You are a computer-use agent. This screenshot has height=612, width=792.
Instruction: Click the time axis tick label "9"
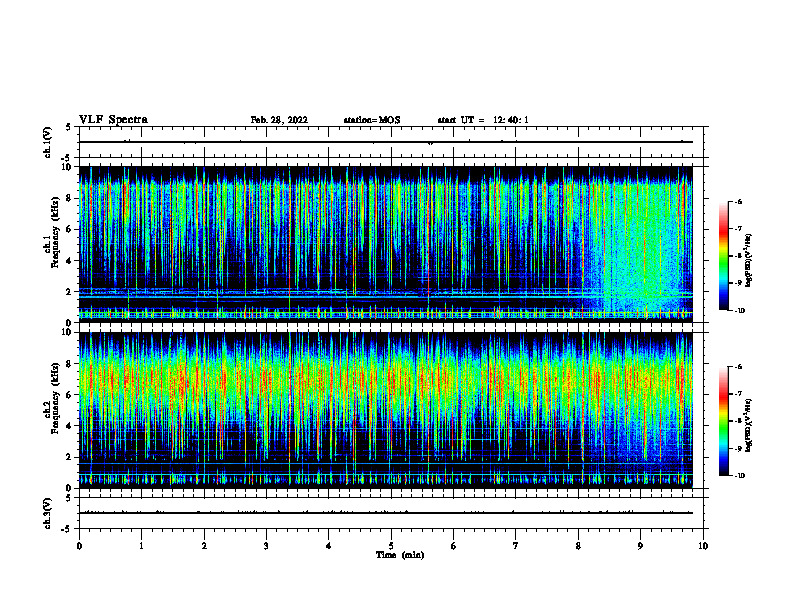pos(640,546)
